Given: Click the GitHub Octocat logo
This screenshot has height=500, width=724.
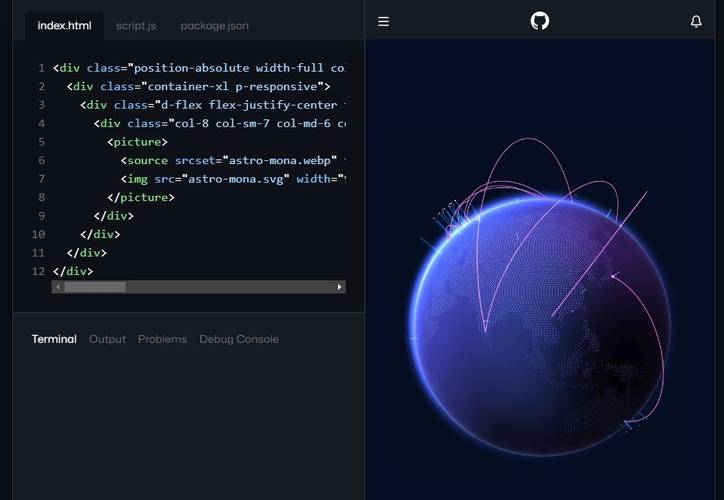Looking at the screenshot, I should [539, 21].
